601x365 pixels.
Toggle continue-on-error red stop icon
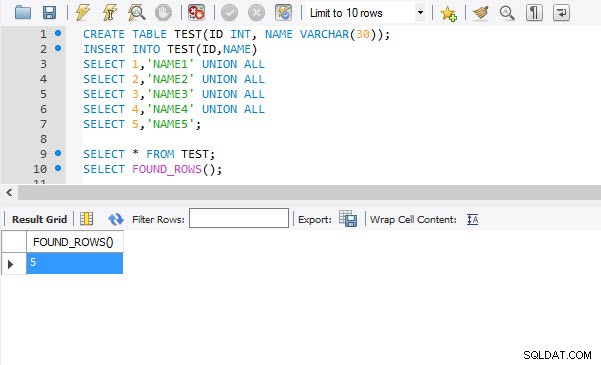(x=197, y=13)
